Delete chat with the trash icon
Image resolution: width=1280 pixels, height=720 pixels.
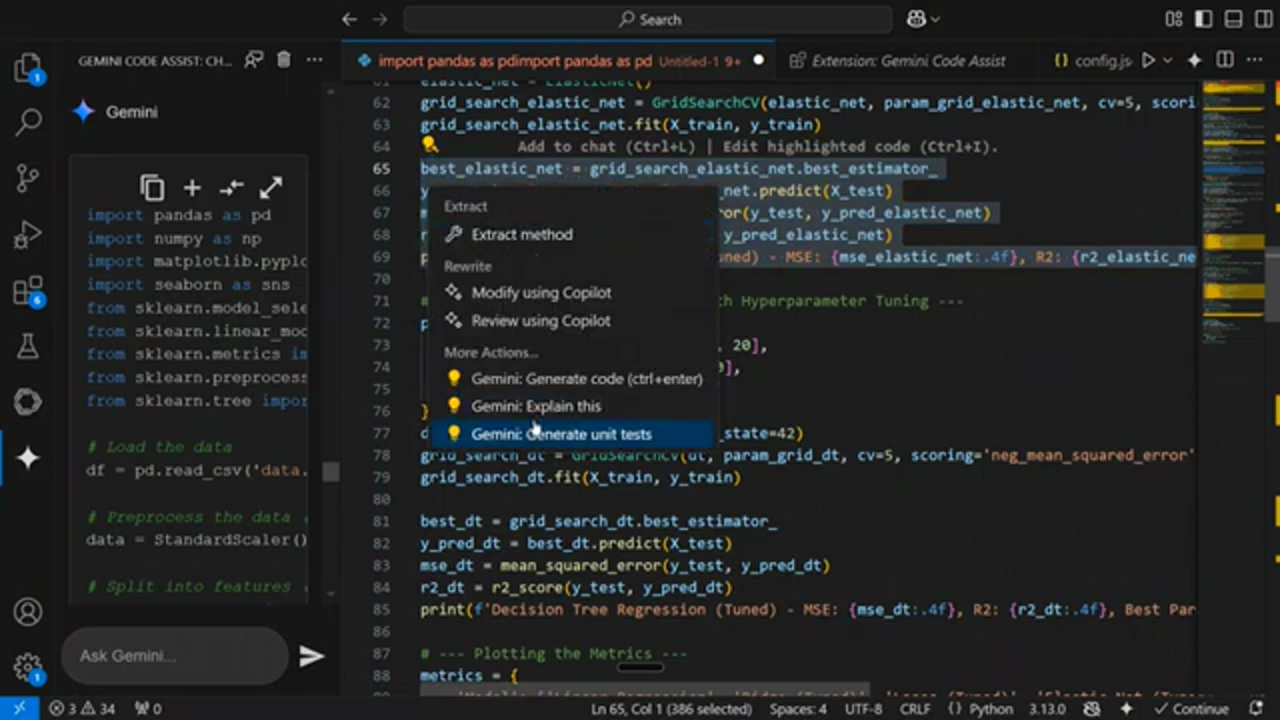pos(284,60)
